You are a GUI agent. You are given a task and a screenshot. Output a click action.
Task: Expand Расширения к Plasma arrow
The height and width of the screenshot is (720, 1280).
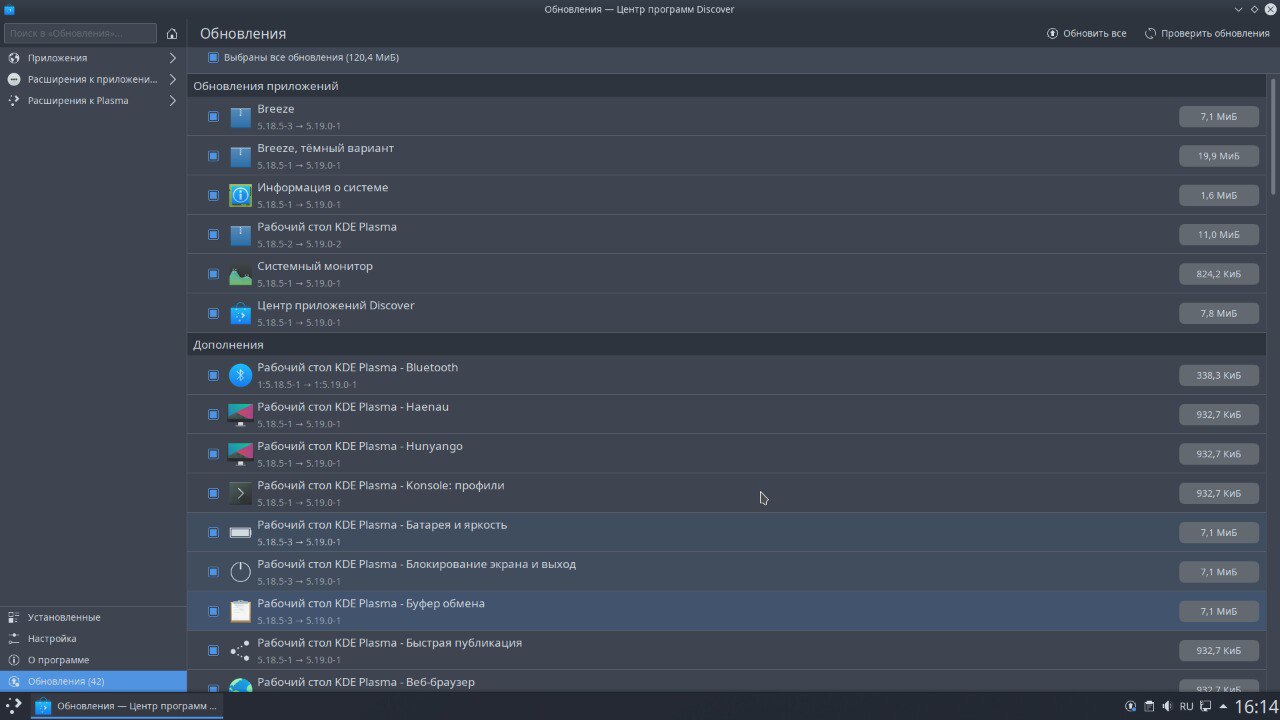coord(172,100)
